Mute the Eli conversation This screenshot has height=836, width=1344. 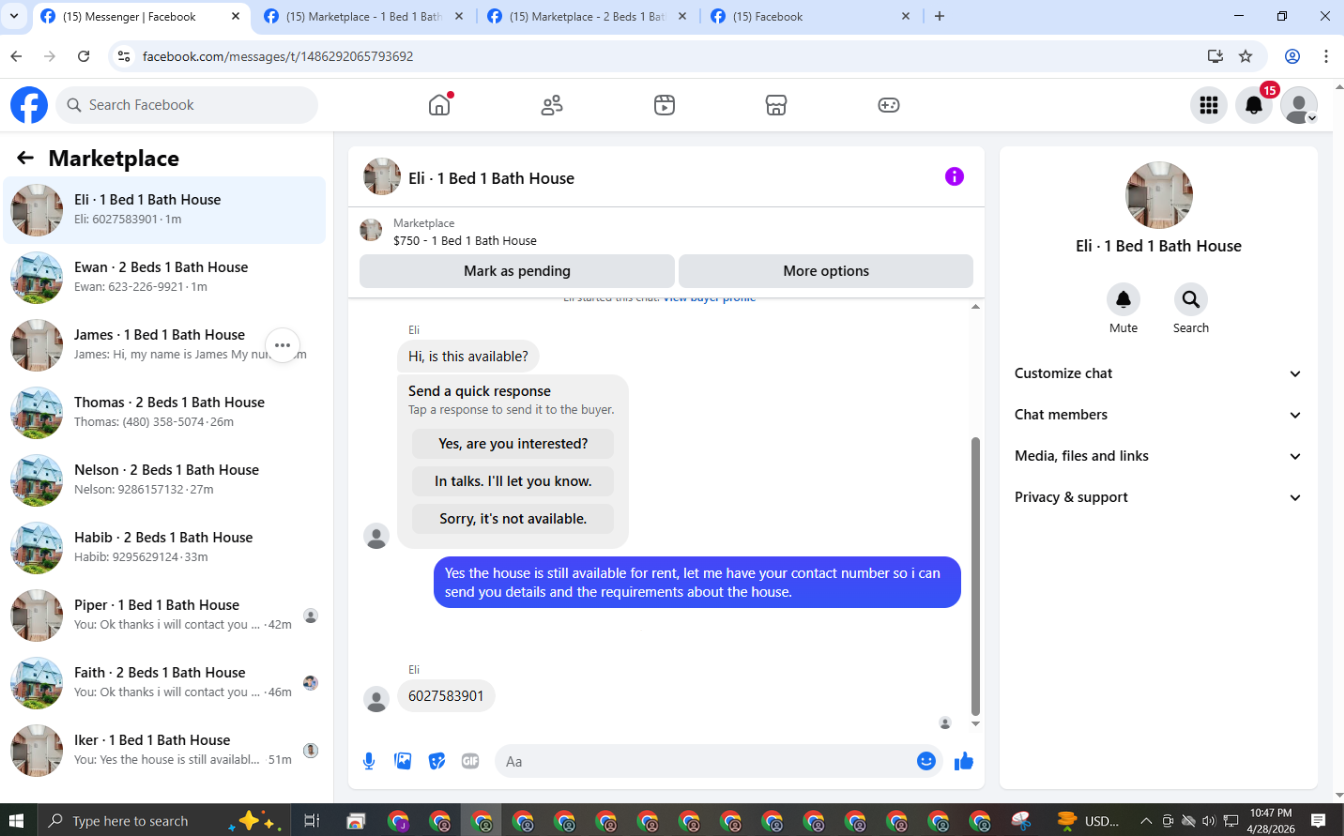1123,299
